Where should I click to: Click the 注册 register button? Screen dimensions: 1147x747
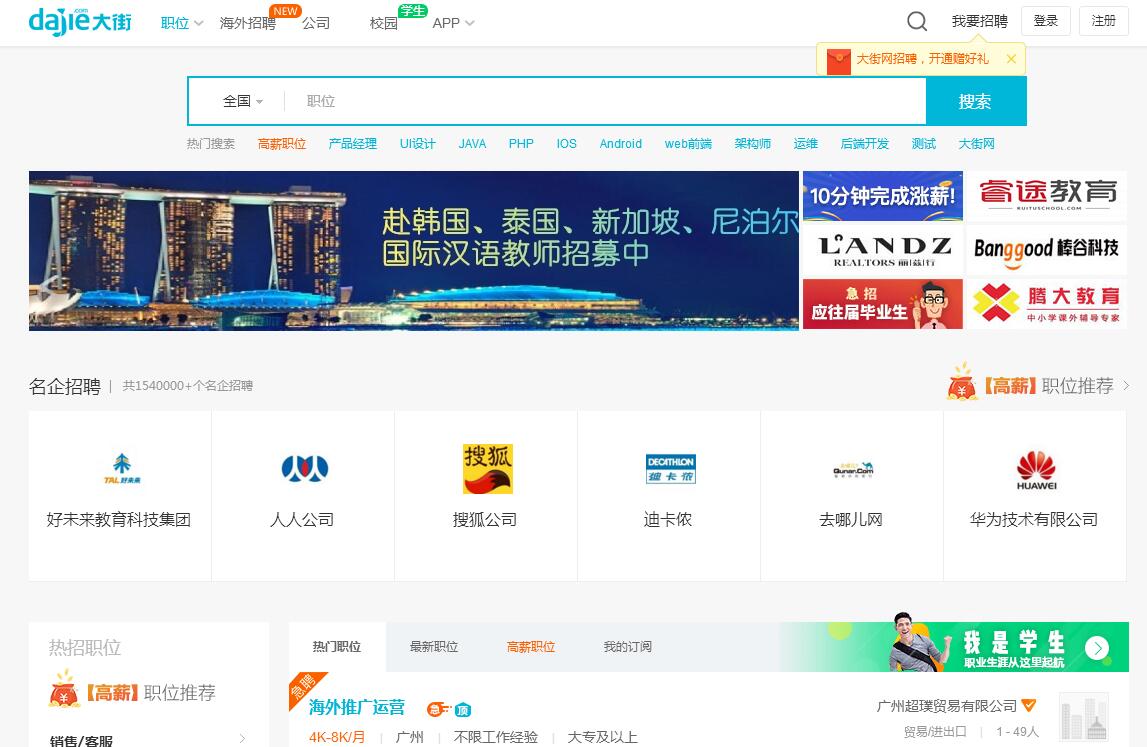[x=1103, y=21]
